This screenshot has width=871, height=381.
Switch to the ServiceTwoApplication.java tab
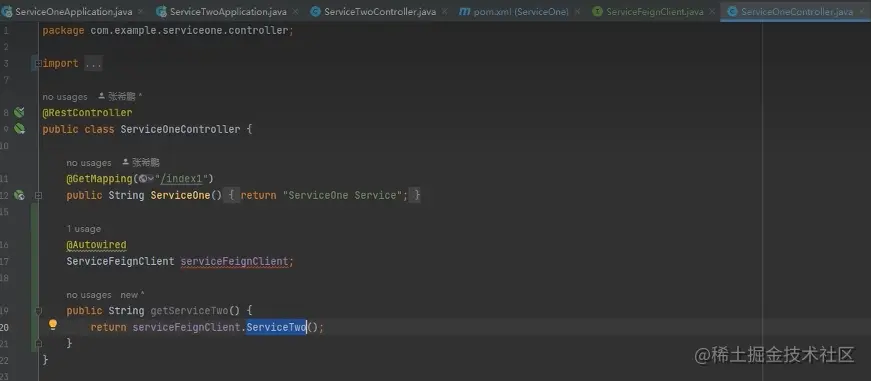[227, 12]
